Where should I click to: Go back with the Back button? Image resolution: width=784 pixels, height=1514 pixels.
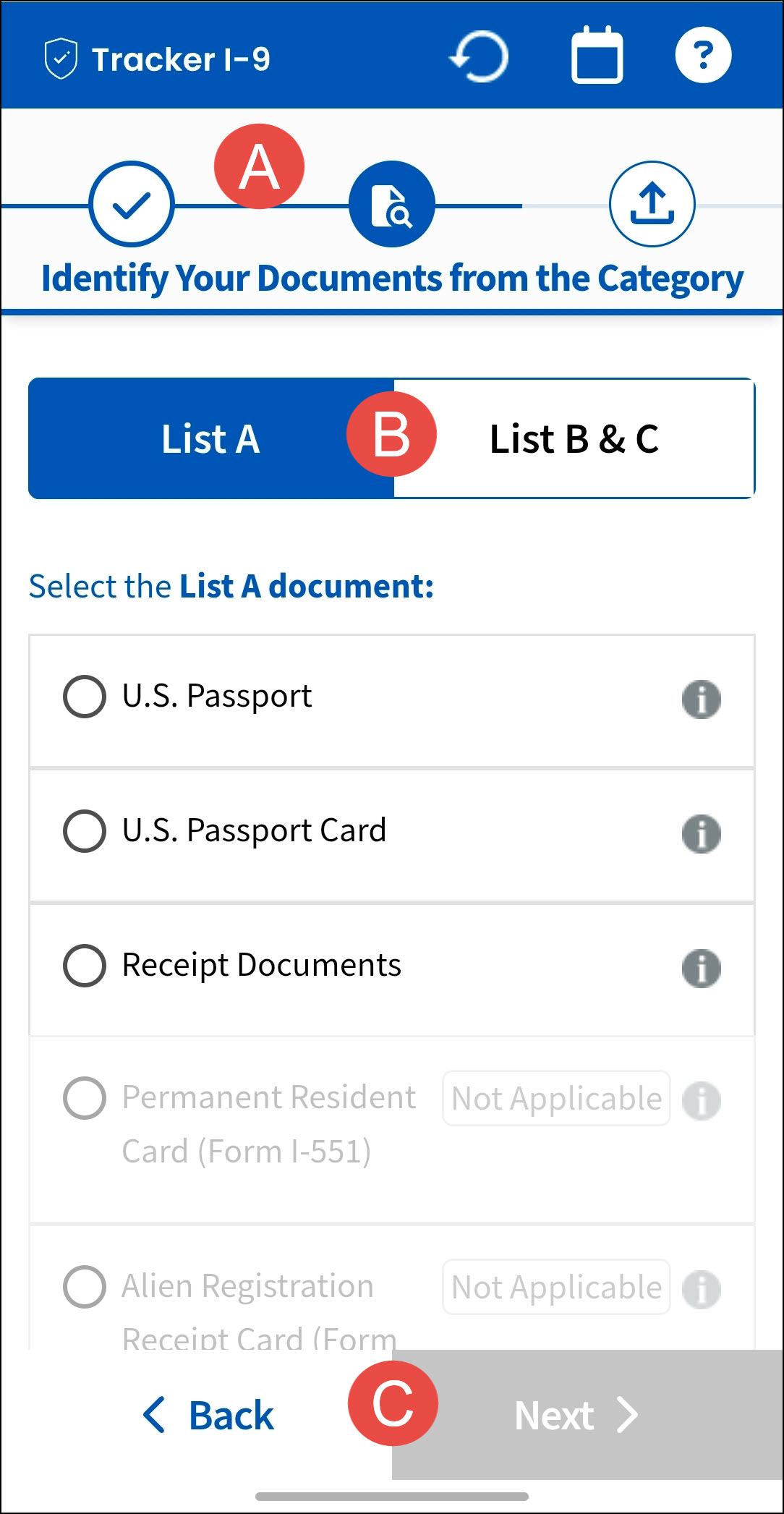[210, 1416]
